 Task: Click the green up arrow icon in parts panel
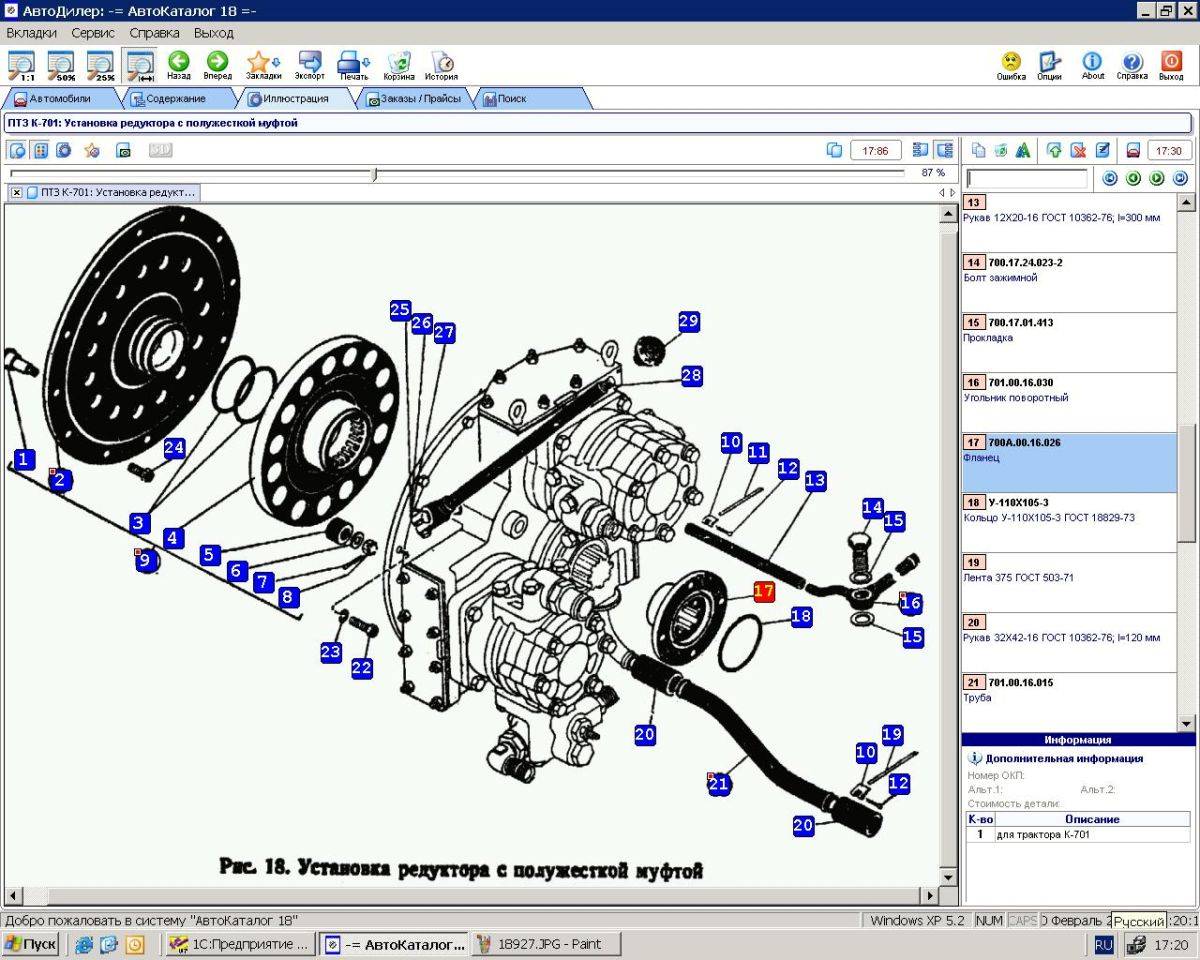(1054, 150)
